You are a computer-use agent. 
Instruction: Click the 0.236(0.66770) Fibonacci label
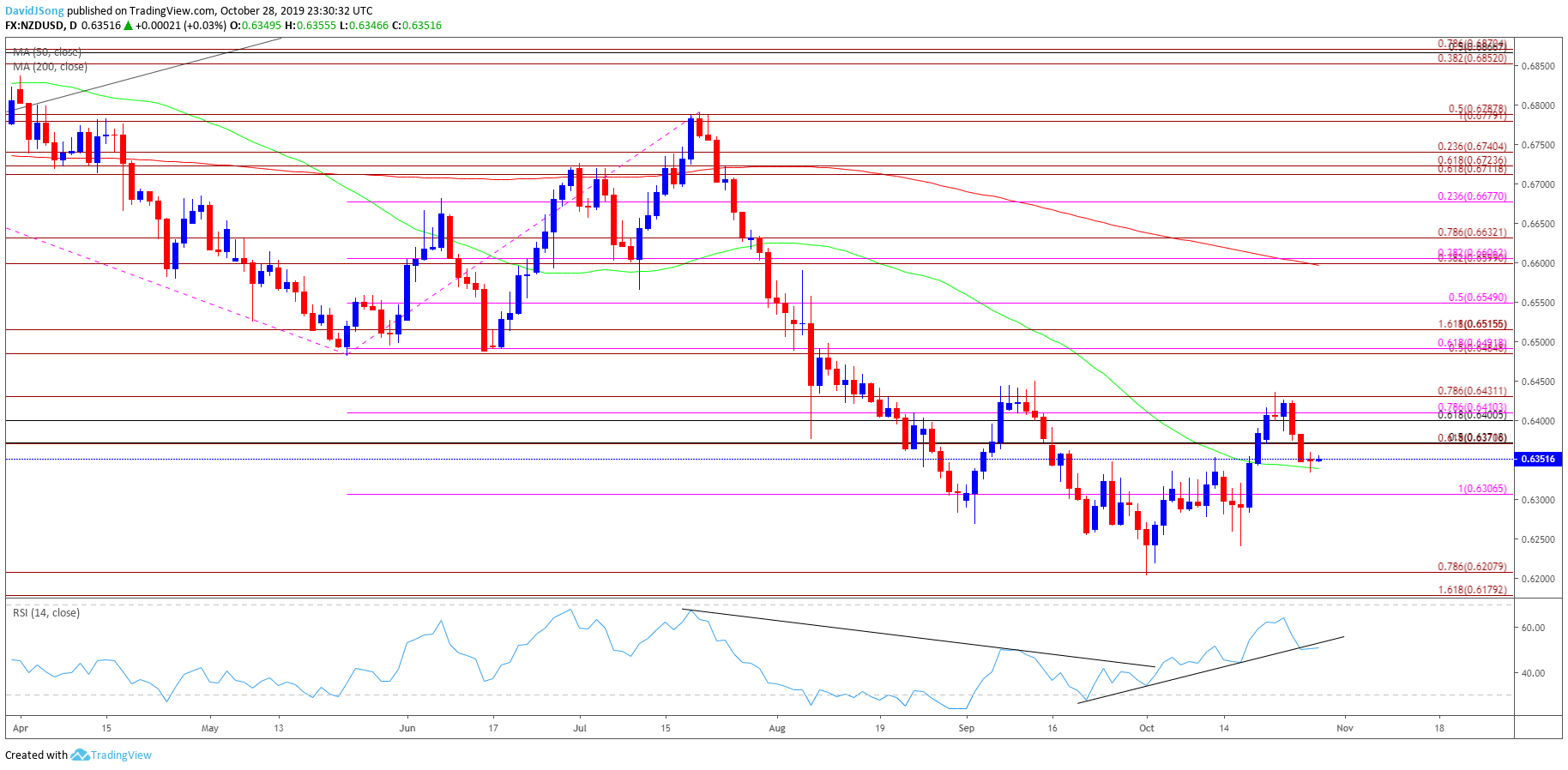pos(1472,196)
